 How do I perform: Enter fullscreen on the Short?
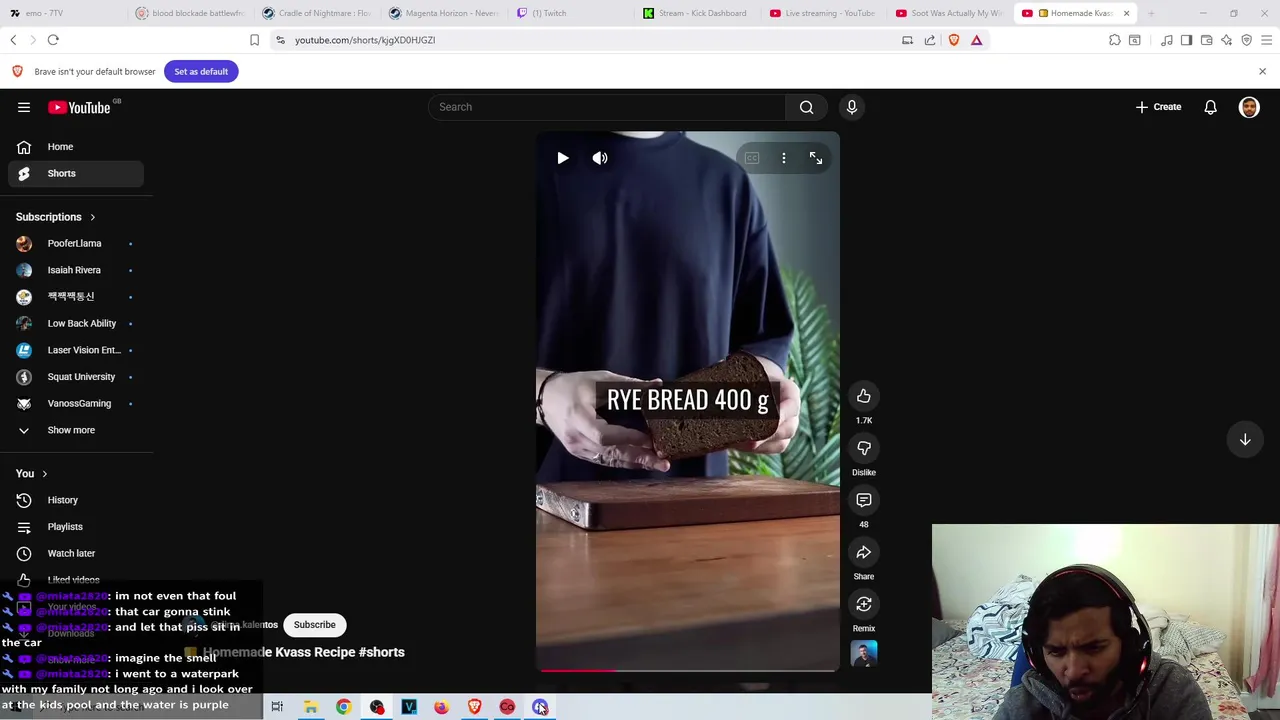click(x=816, y=158)
